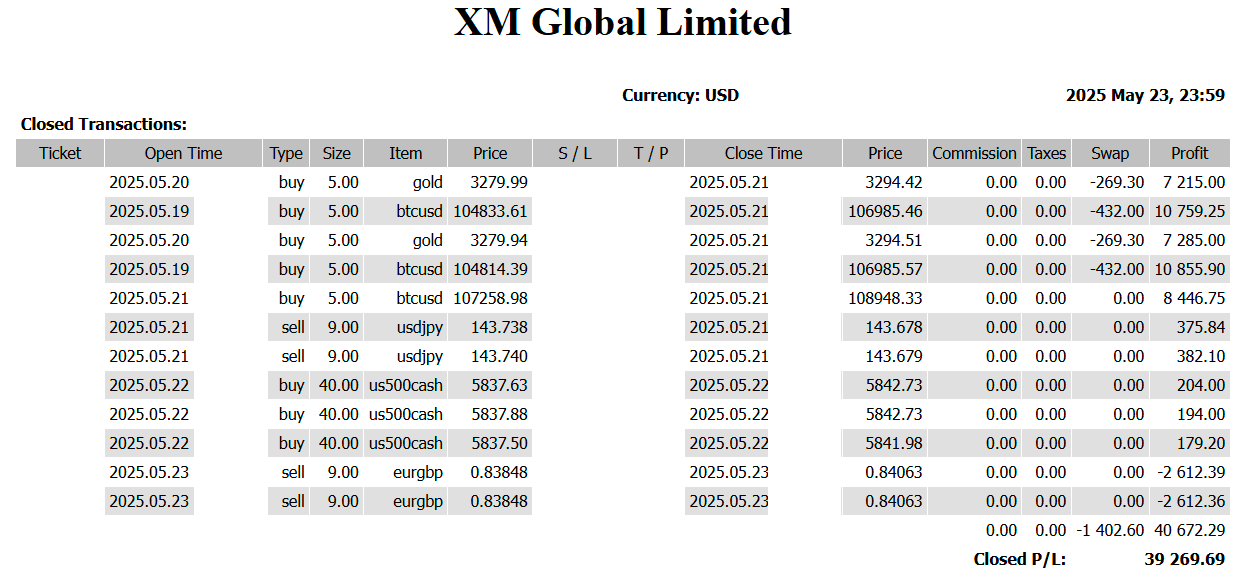Click the 2025 May 23, 23:59 timestamp
1258x578 pixels.
point(1145,96)
